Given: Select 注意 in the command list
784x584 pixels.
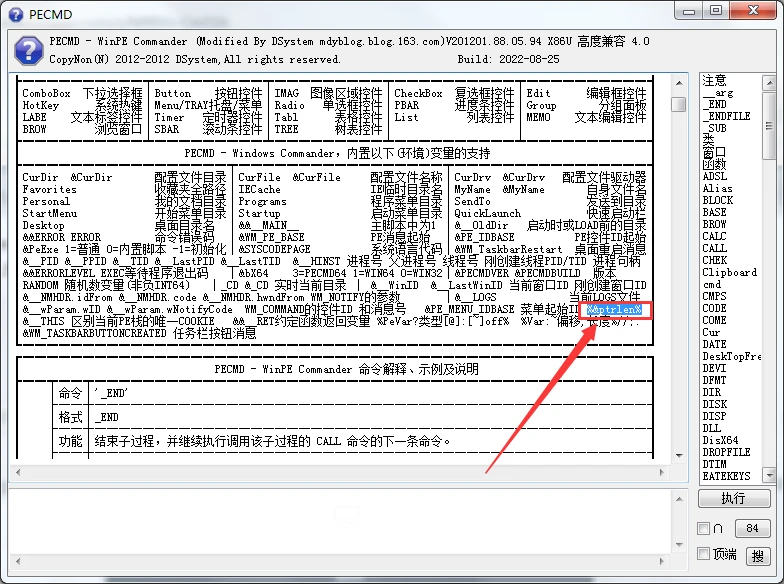Looking at the screenshot, I should click(714, 80).
